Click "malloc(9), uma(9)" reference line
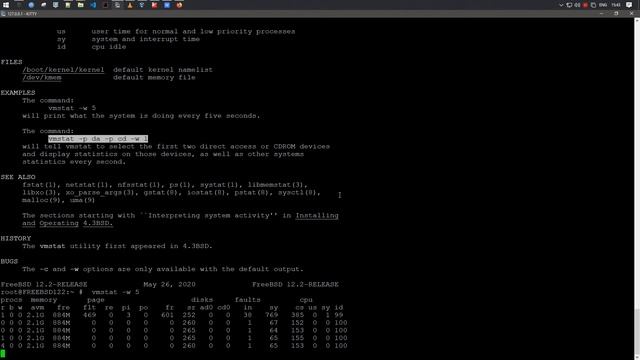 58,200
